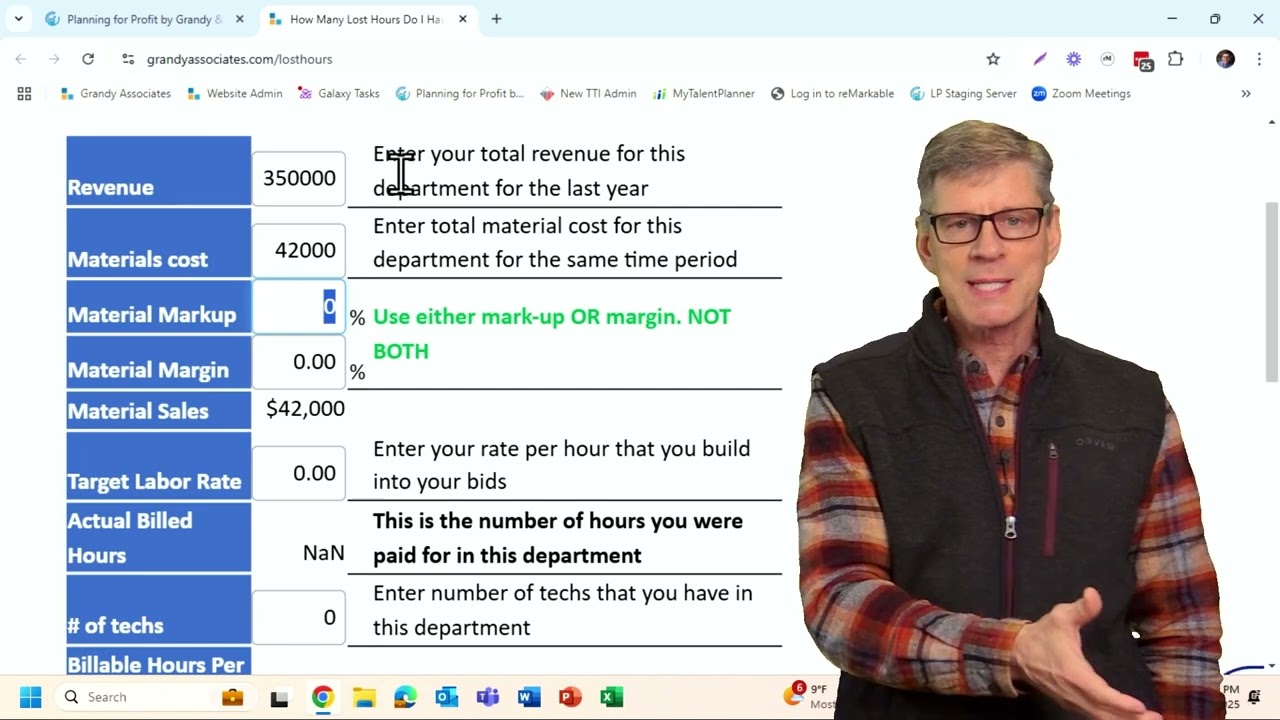
Task: Expand the tab search dropdown arrow
Action: click(x=18, y=19)
